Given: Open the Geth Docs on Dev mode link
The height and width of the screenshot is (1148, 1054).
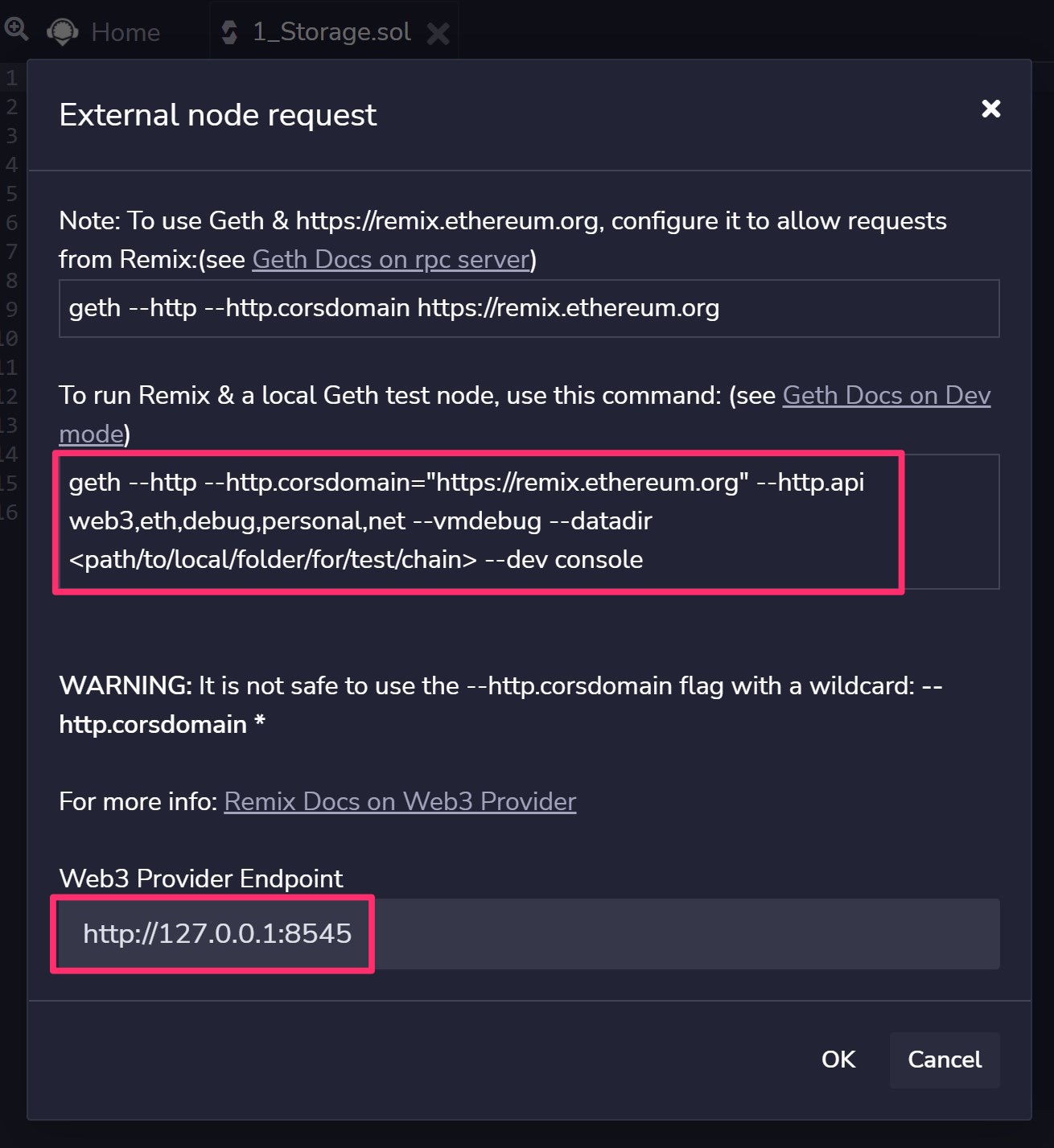Looking at the screenshot, I should [886, 395].
